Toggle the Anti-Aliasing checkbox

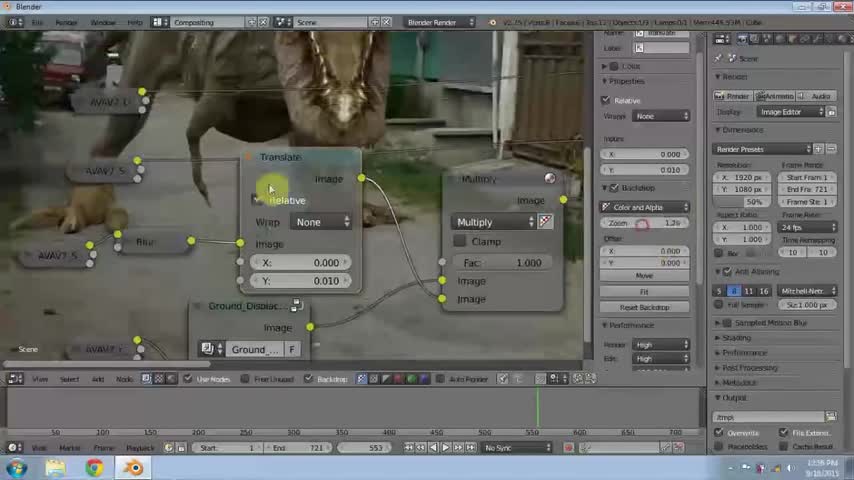tap(727, 271)
